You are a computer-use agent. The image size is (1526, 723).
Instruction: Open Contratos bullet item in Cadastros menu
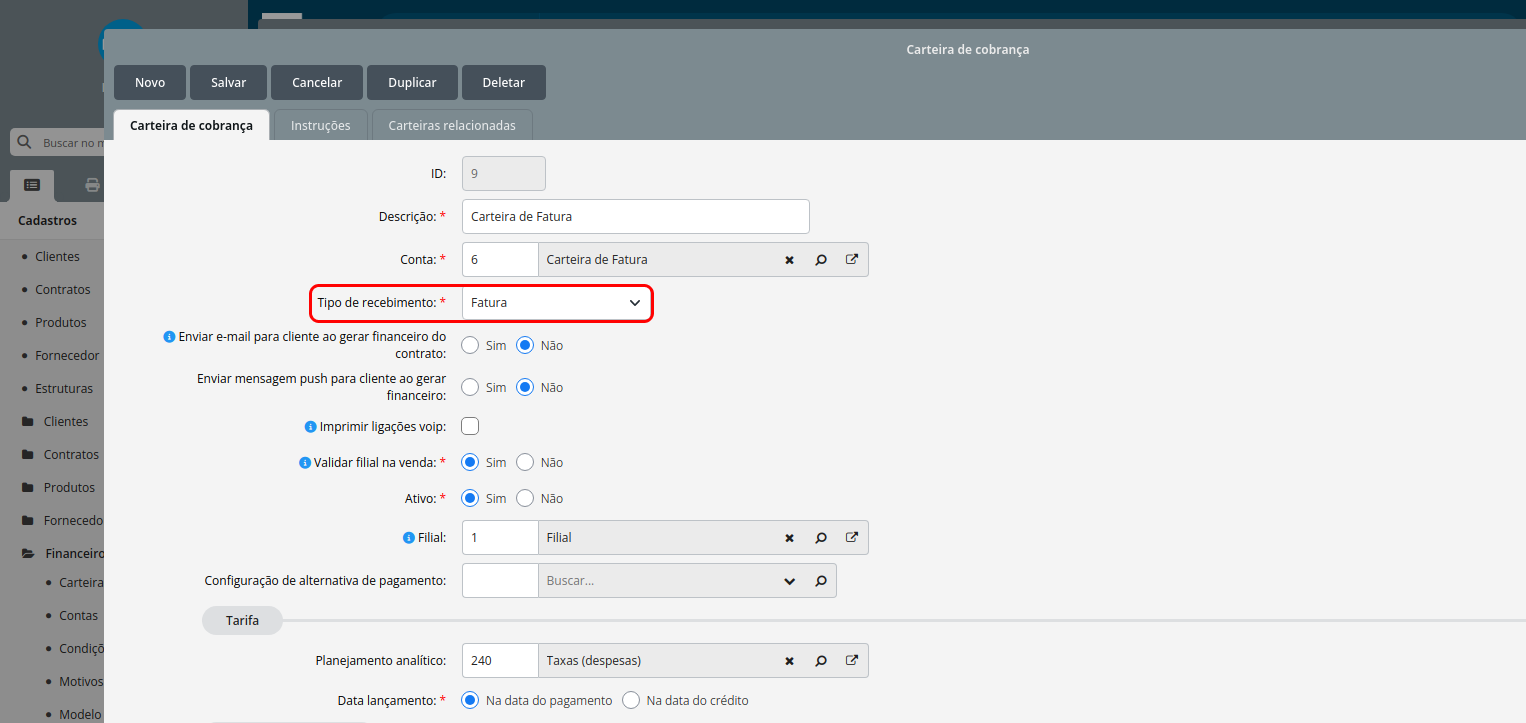(x=62, y=290)
